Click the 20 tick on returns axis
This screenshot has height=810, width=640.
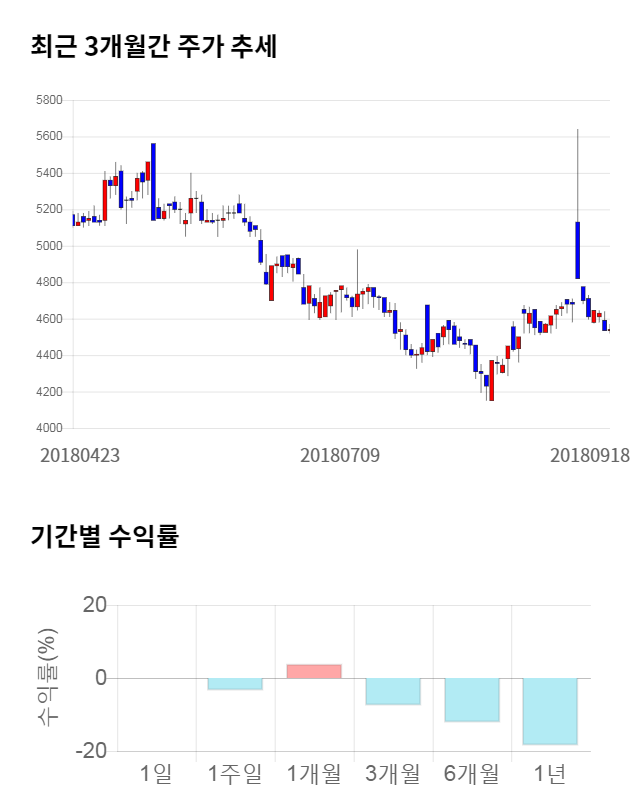coord(95,605)
